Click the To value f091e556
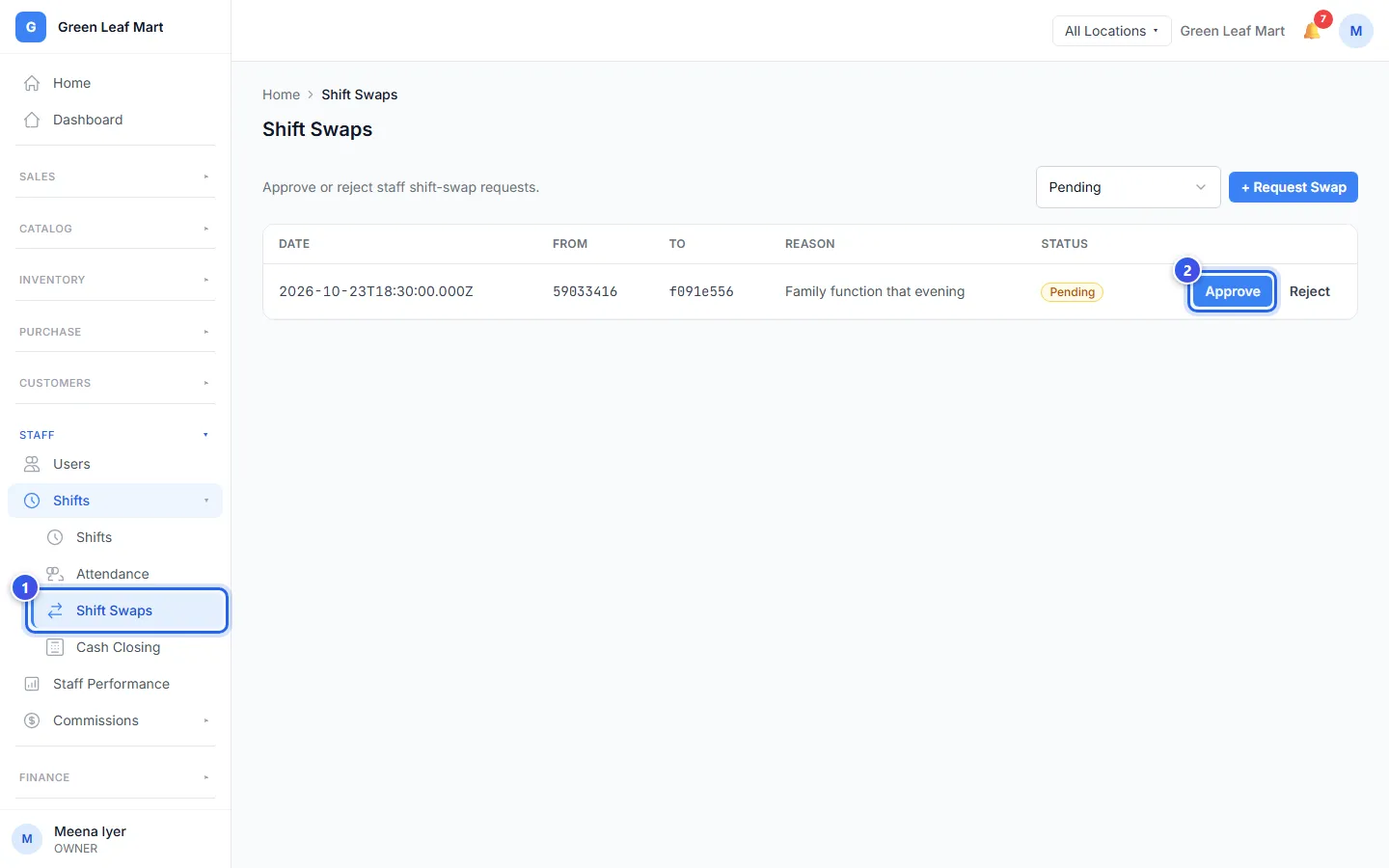Viewport: 1389px width, 868px height. pos(701,291)
